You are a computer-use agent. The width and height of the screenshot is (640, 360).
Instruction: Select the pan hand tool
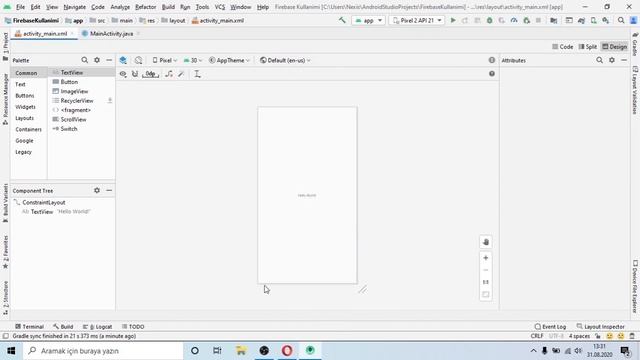tap(486, 242)
